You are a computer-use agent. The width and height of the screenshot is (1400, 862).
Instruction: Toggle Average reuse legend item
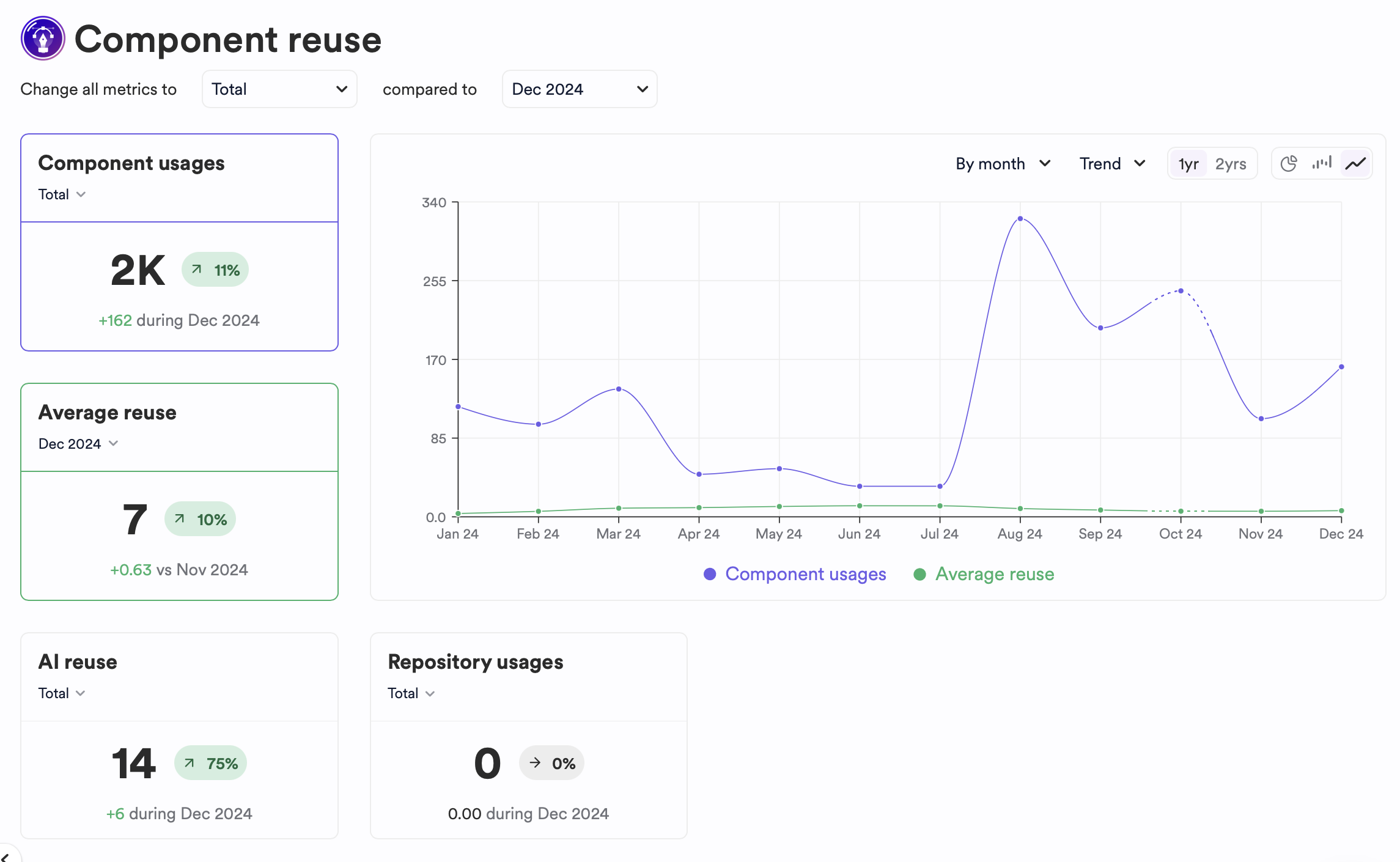[x=984, y=574]
